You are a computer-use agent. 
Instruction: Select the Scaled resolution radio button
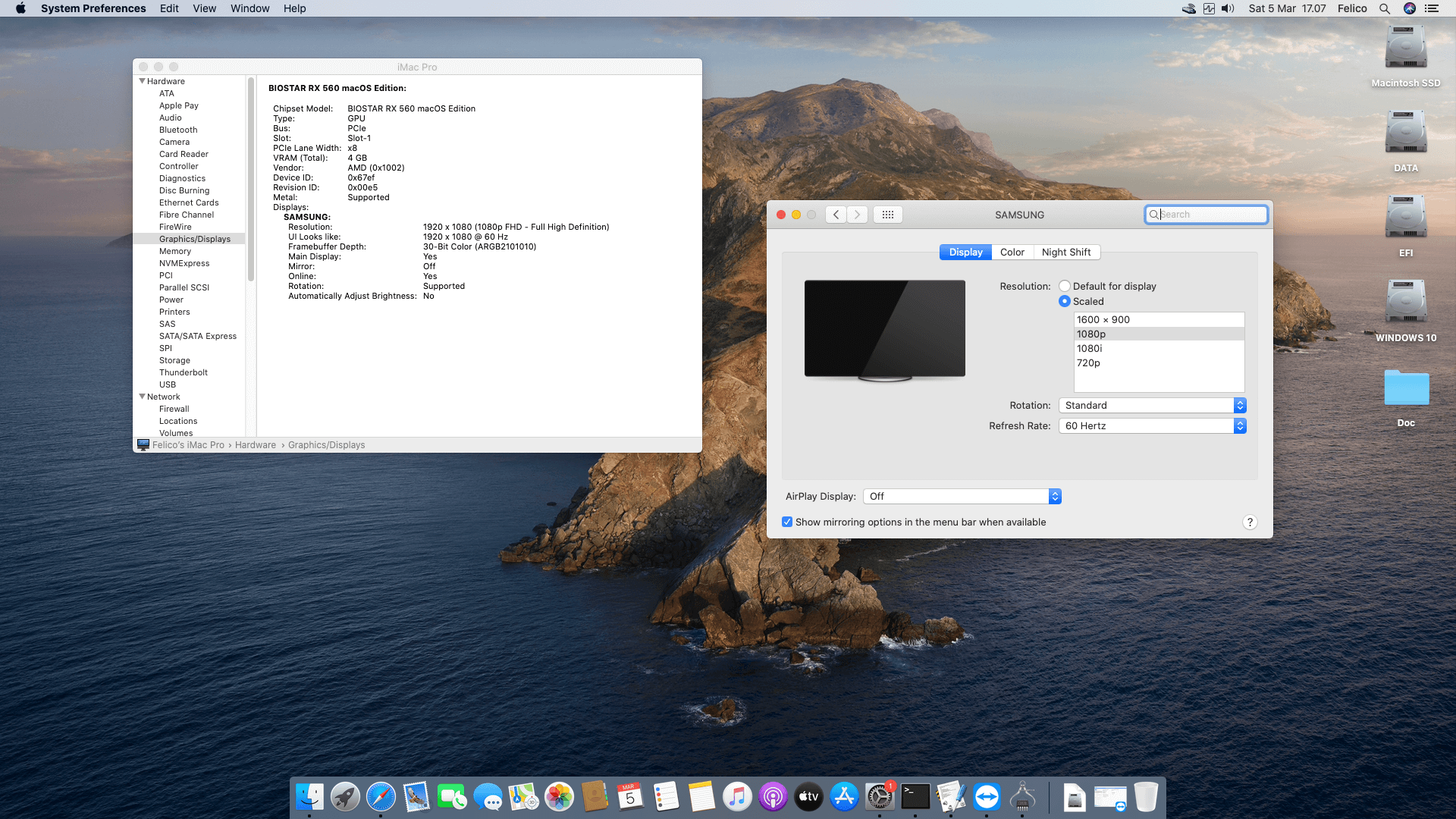coord(1065,301)
